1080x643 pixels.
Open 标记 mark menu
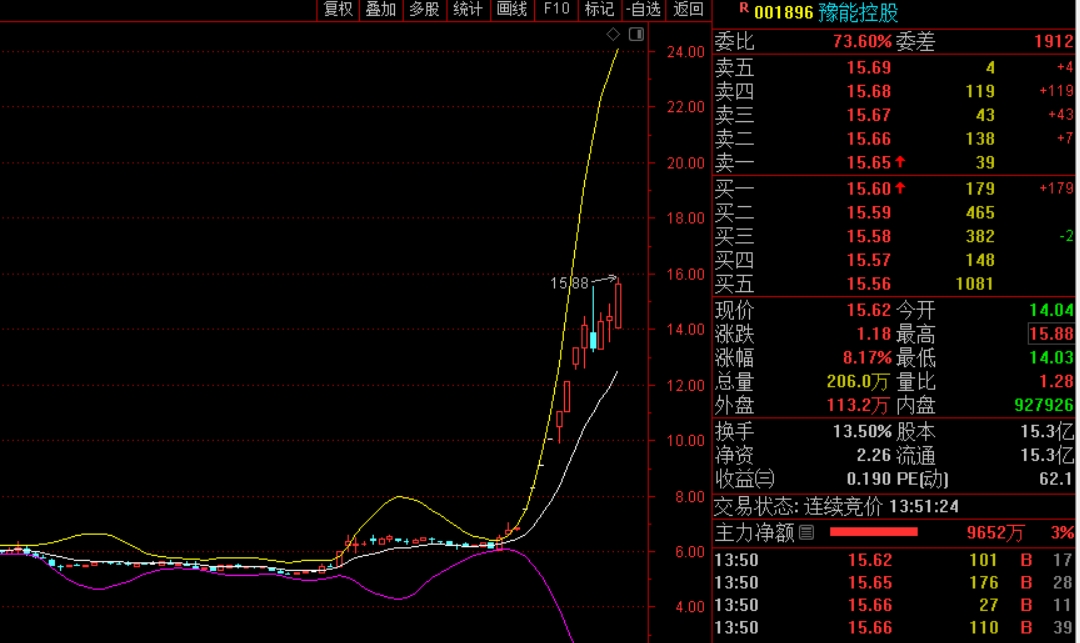coord(599,10)
